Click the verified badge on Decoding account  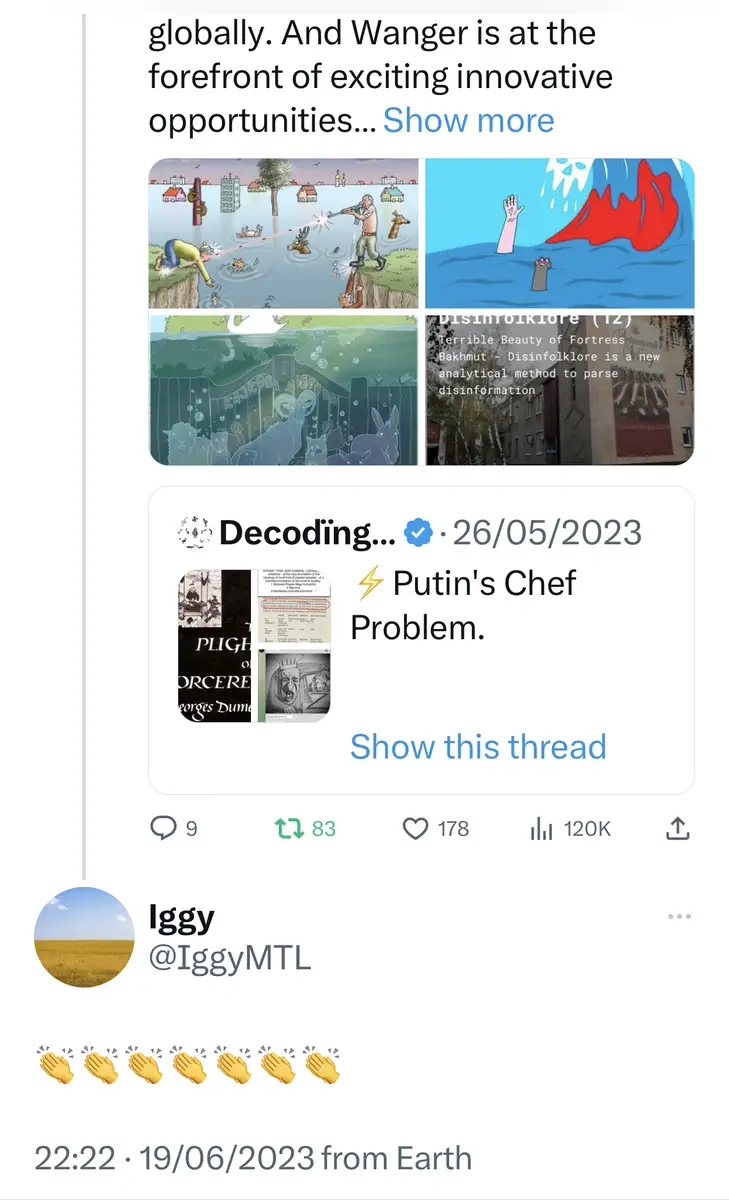(418, 534)
